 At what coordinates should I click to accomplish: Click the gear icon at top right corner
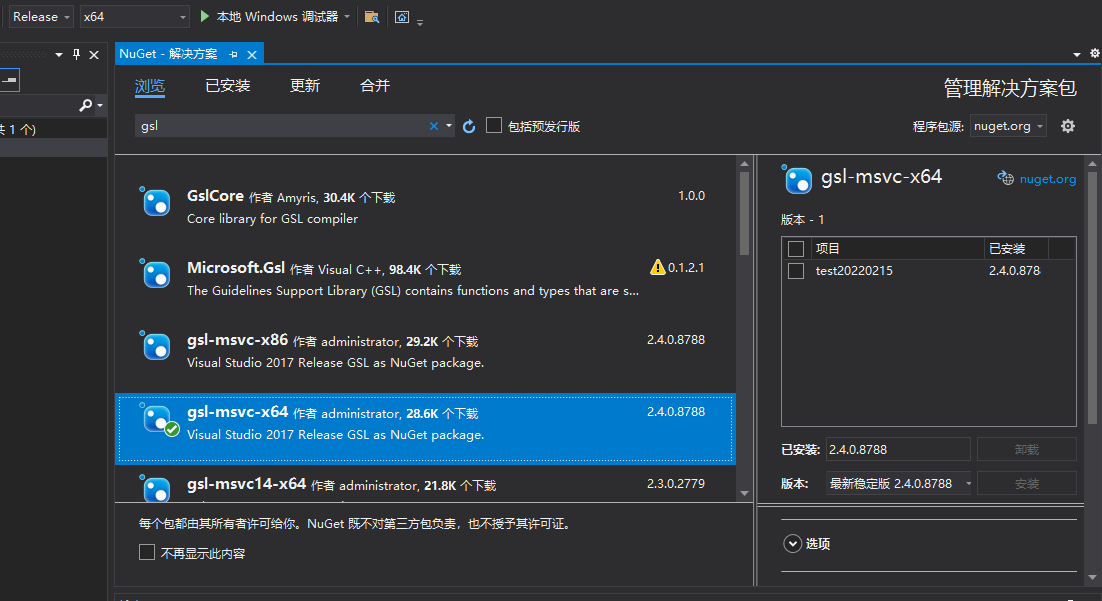pyautogui.click(x=1095, y=53)
